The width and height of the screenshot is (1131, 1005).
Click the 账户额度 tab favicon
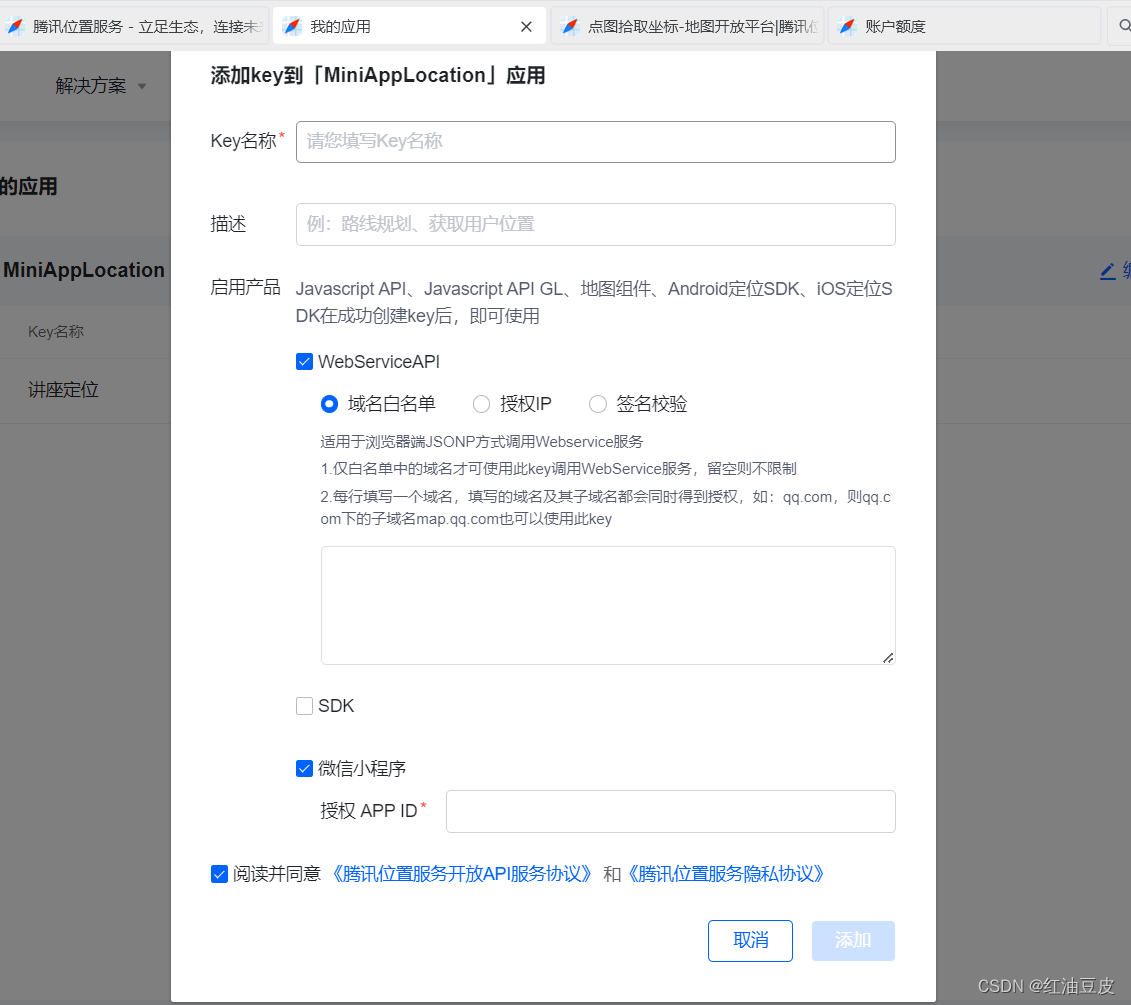click(847, 27)
